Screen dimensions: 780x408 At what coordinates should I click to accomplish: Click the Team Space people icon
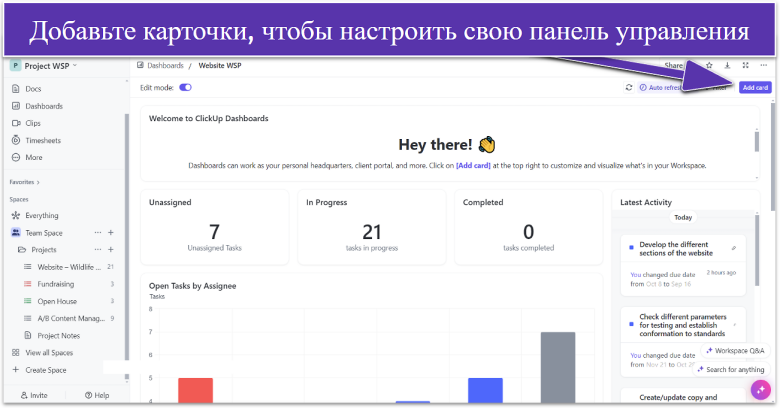[15, 232]
